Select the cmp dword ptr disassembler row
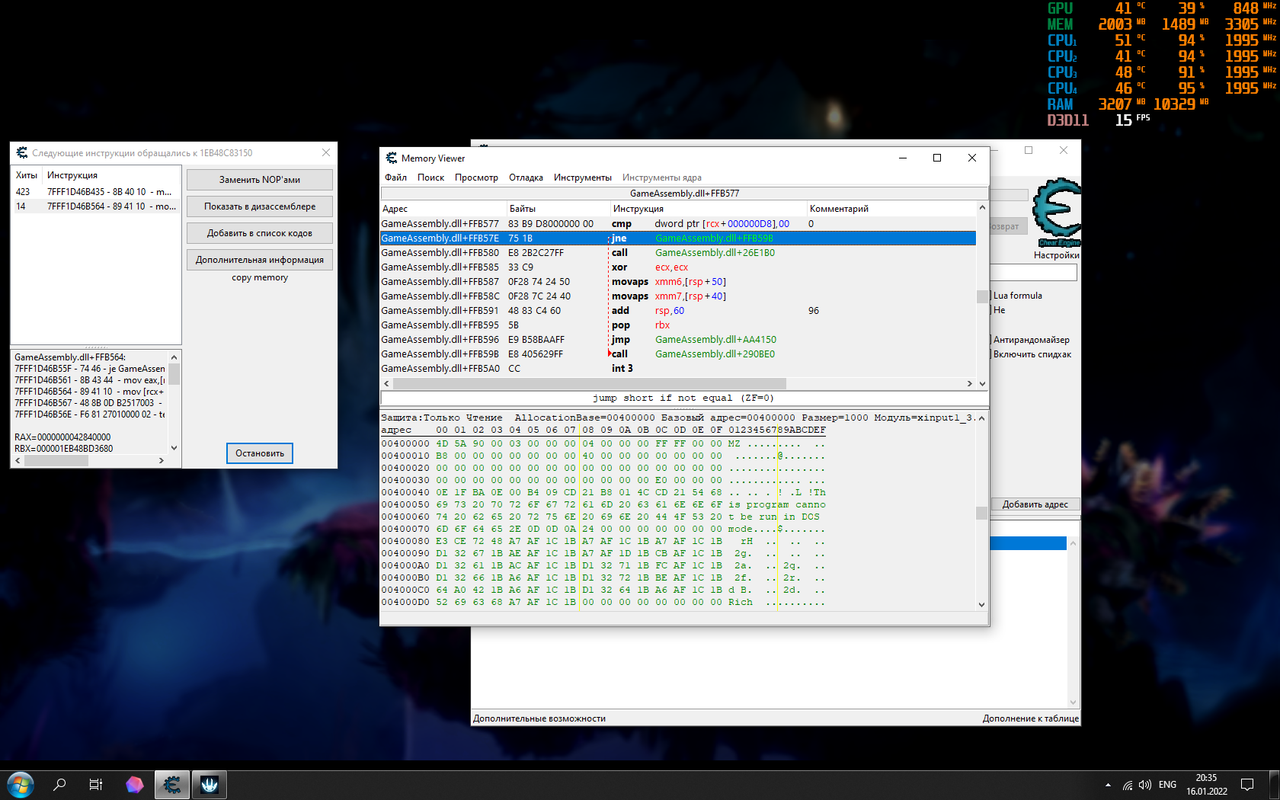The height and width of the screenshot is (800, 1280). (x=678, y=224)
